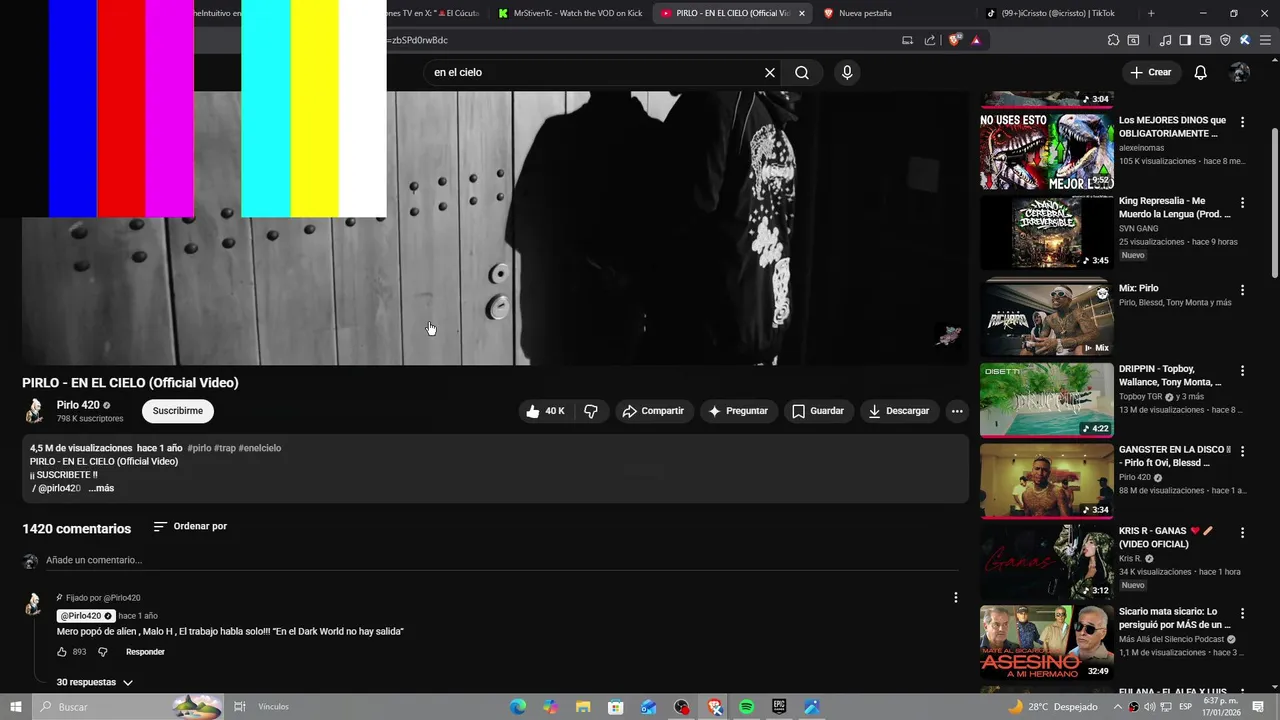Clear the YouTube search box with X
The image size is (1280, 720).
769,73
